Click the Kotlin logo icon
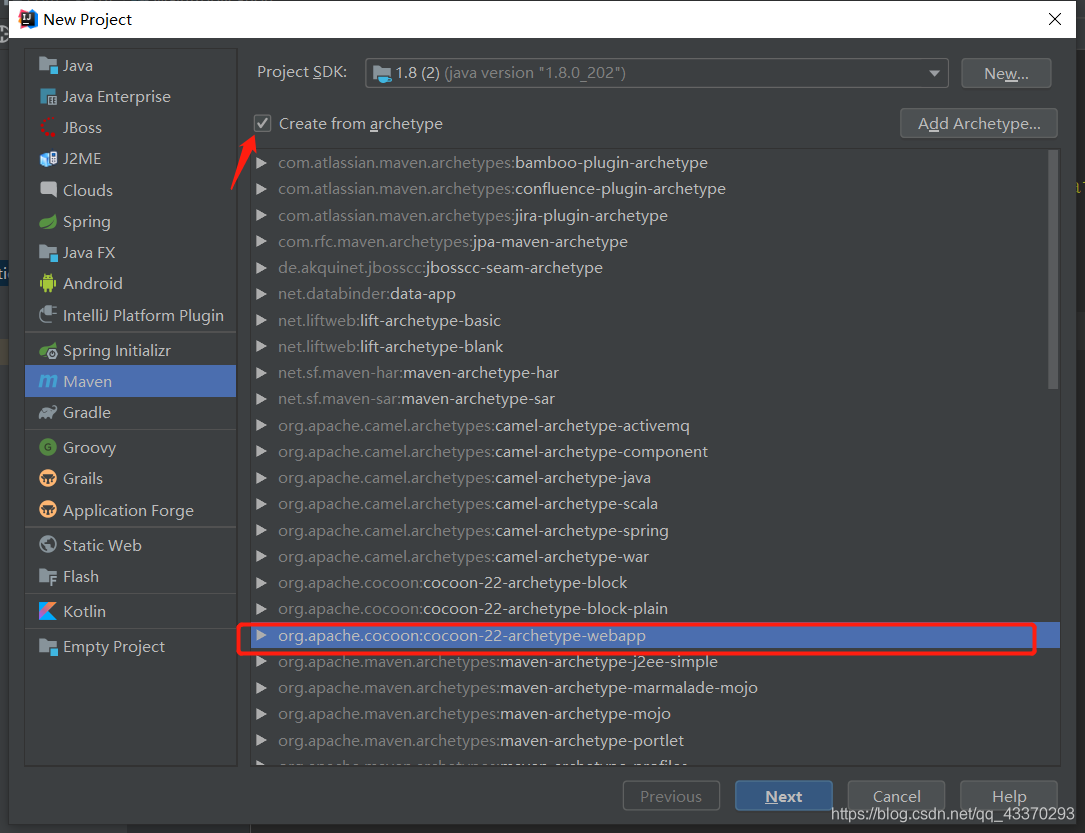 pyautogui.click(x=48, y=612)
